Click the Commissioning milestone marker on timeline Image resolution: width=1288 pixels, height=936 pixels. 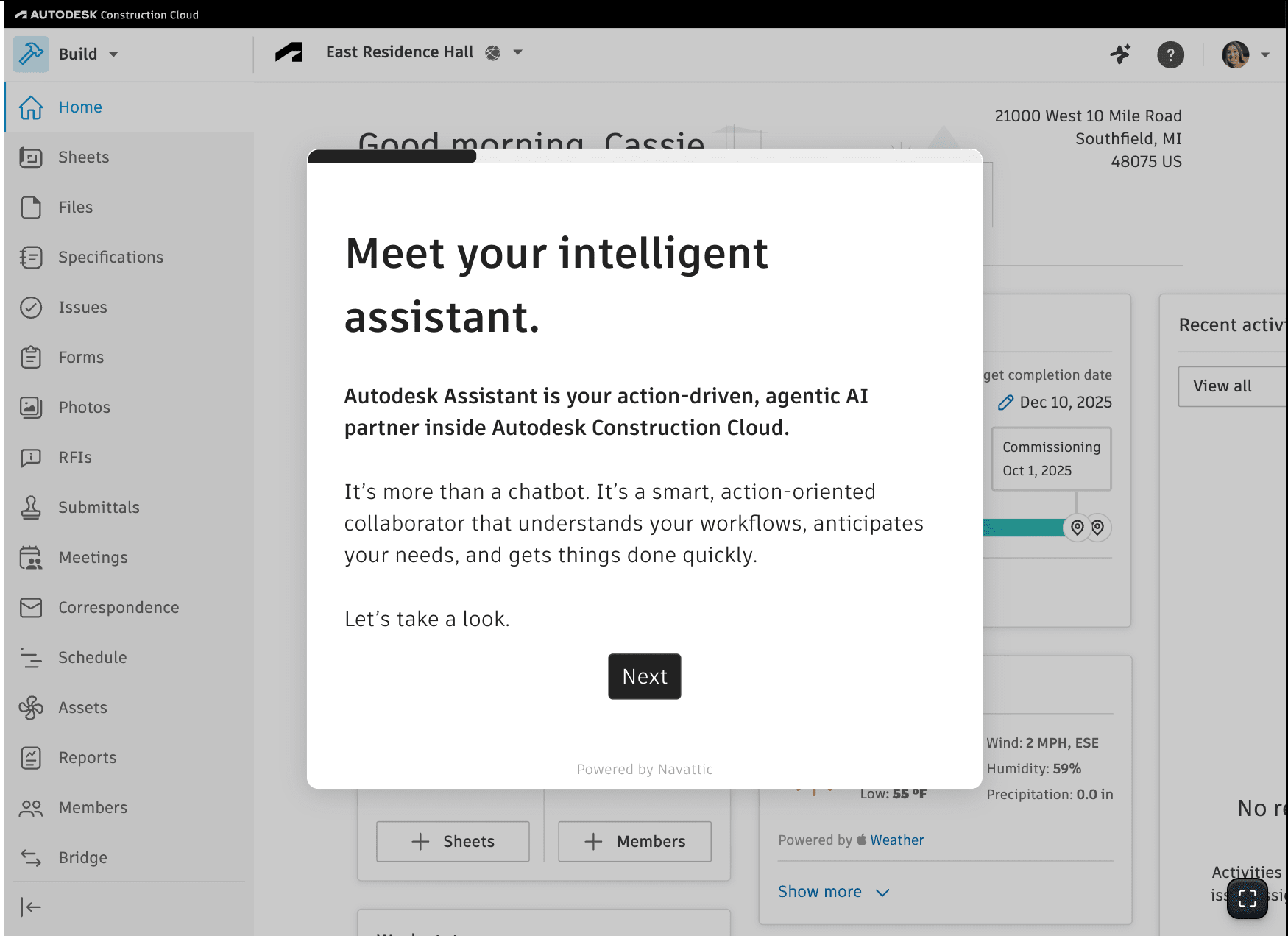pos(1075,528)
